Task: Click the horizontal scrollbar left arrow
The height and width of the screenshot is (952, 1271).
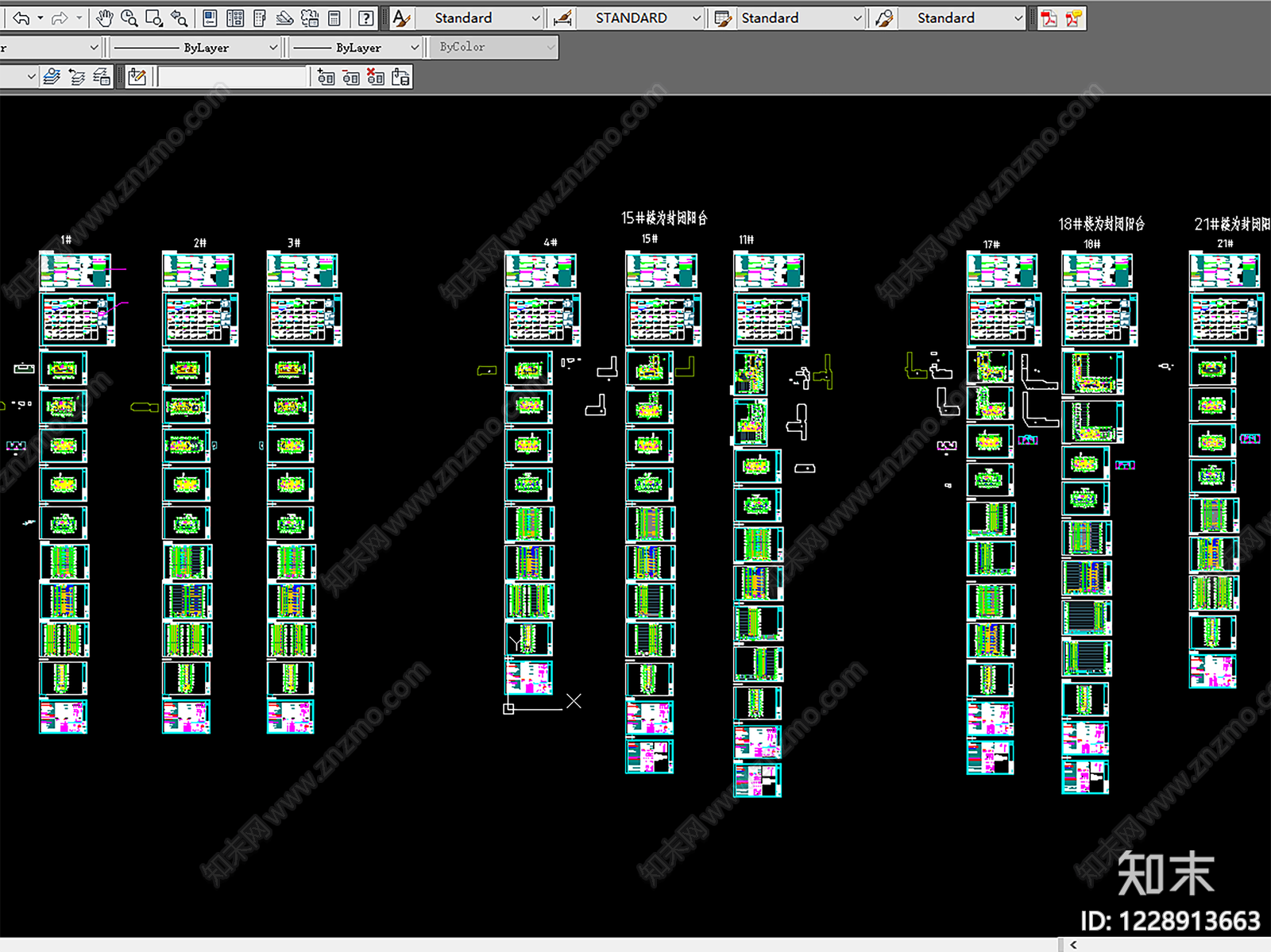Action: click(1073, 945)
